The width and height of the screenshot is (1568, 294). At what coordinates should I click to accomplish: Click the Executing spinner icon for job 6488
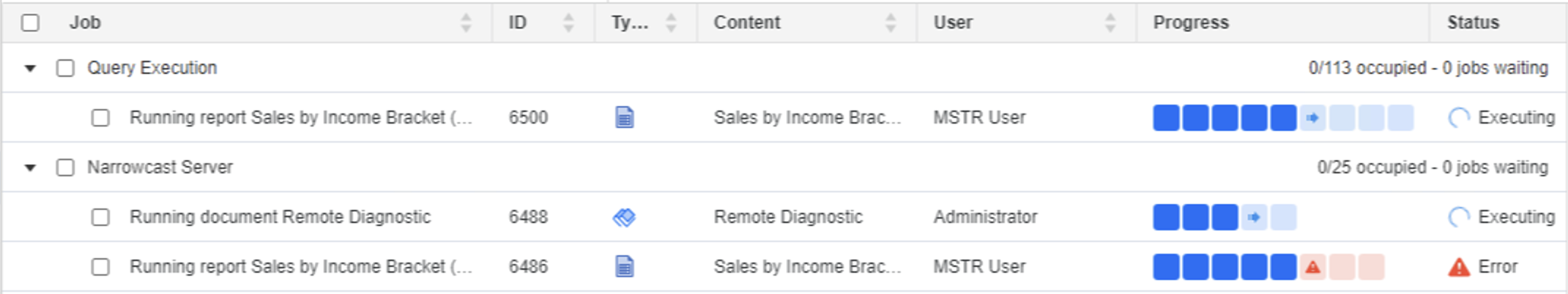pos(1459,217)
